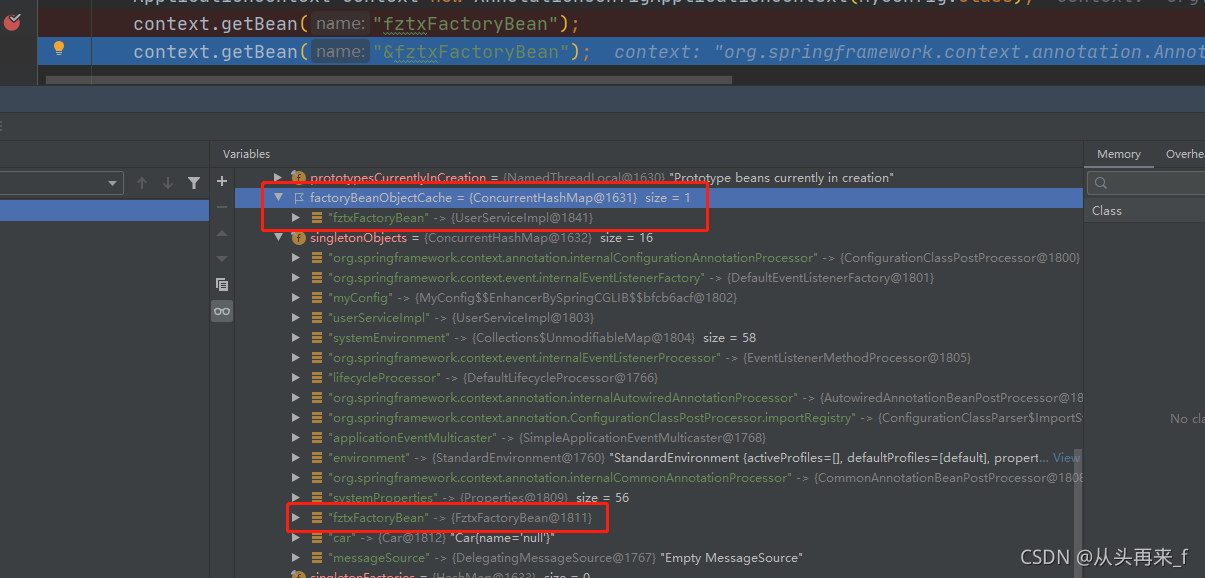This screenshot has width=1205, height=578.
Task: Toggle the show watches glasses icon
Action: coord(222,311)
